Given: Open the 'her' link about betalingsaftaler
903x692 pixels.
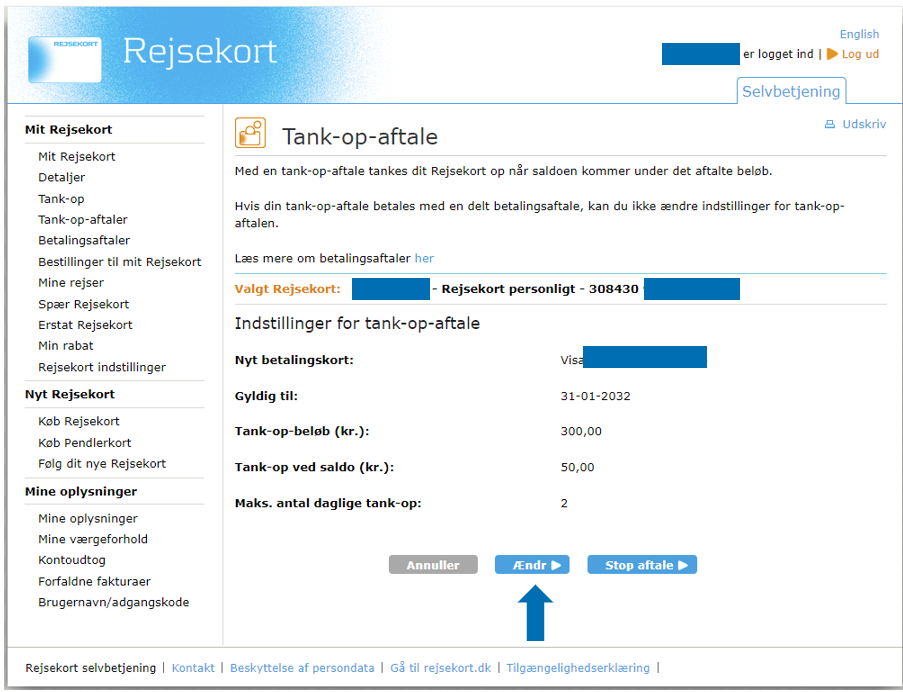Looking at the screenshot, I should (x=424, y=258).
